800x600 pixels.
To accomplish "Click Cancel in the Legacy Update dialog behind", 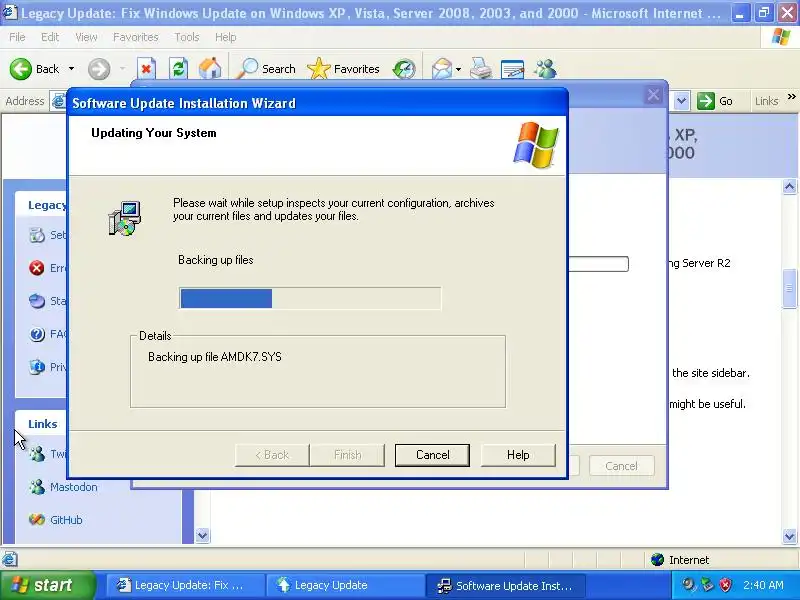I will 621,466.
